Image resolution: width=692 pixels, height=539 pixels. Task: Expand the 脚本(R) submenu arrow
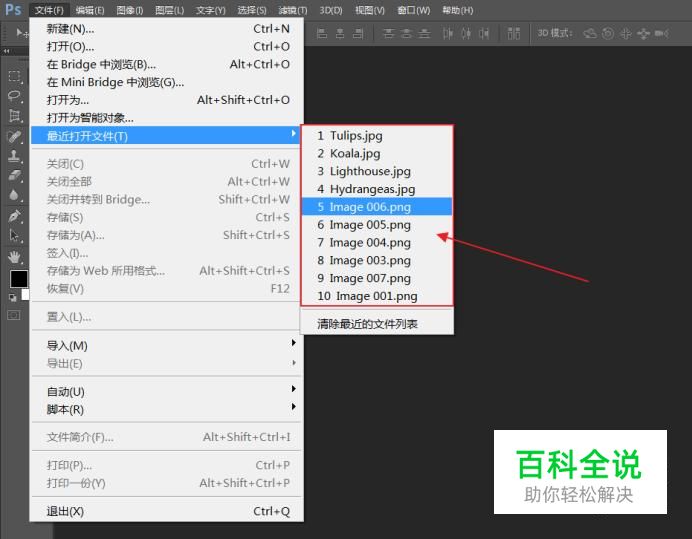click(293, 407)
